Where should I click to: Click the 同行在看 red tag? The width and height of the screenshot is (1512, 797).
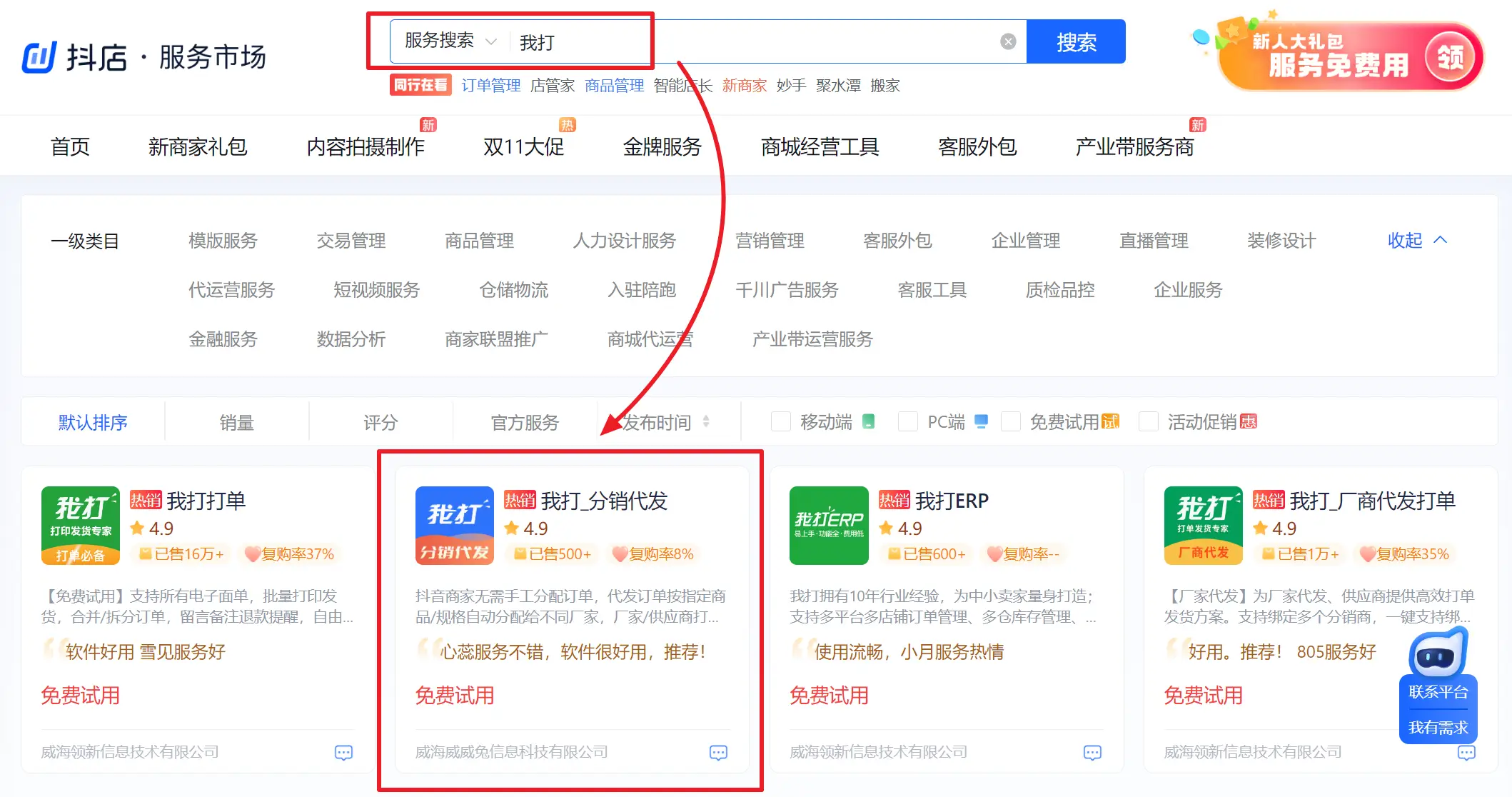[420, 85]
